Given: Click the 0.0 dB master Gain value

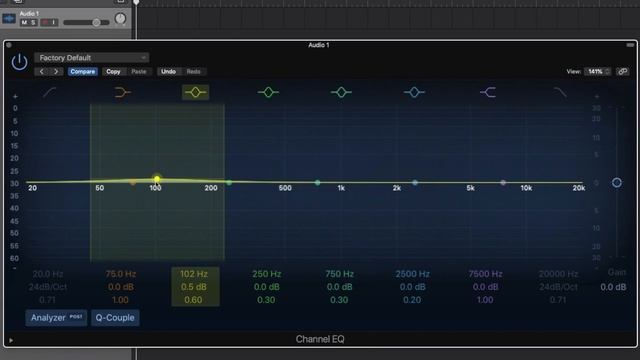Looking at the screenshot, I should coord(613,287).
